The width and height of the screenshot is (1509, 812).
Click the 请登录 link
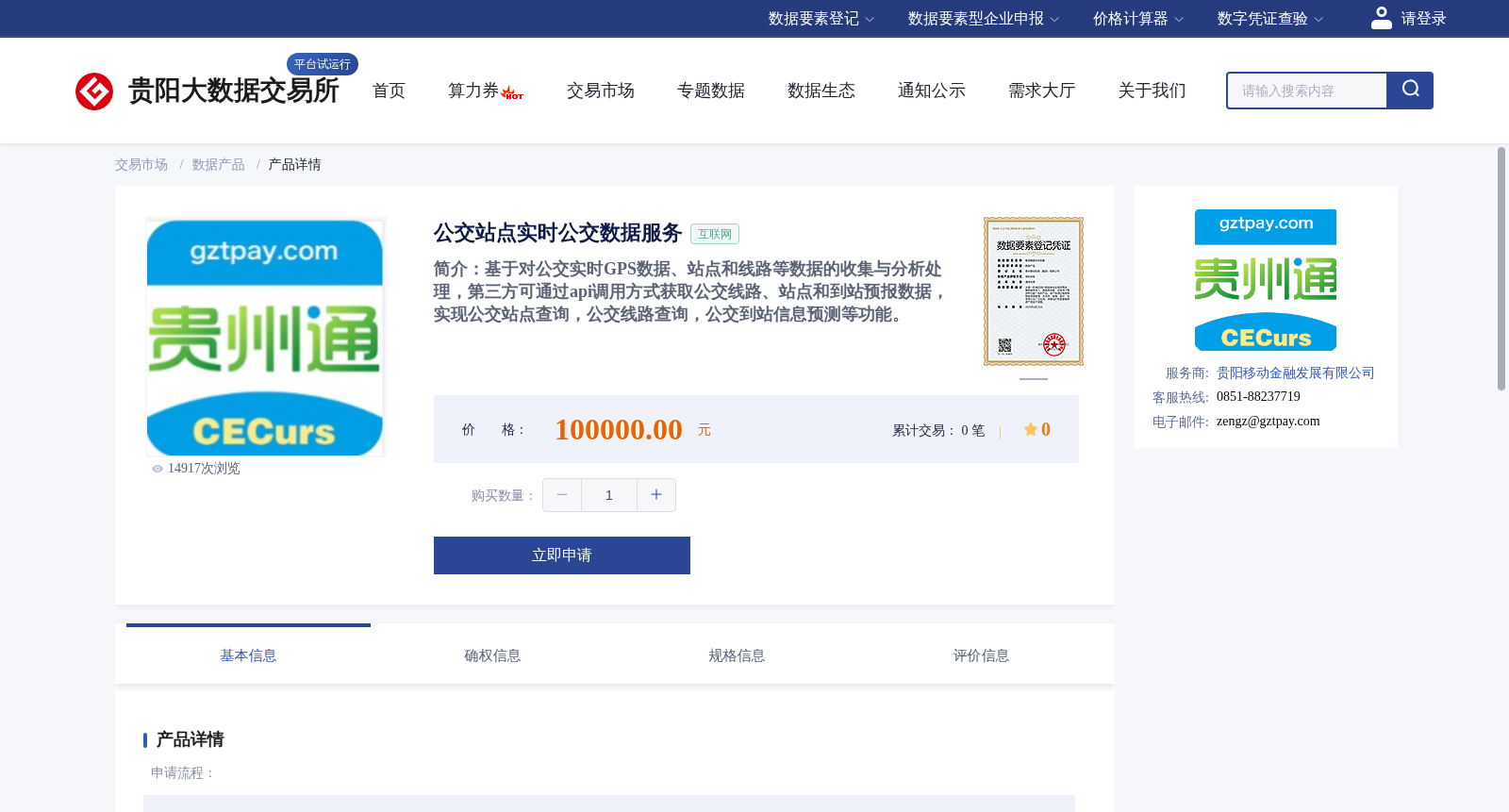tap(1423, 19)
